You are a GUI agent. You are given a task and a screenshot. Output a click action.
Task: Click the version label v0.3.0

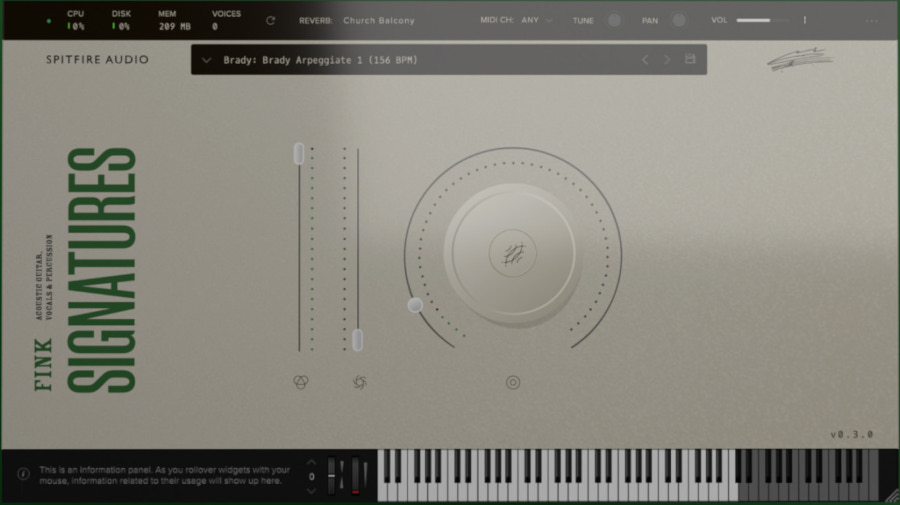(x=852, y=434)
